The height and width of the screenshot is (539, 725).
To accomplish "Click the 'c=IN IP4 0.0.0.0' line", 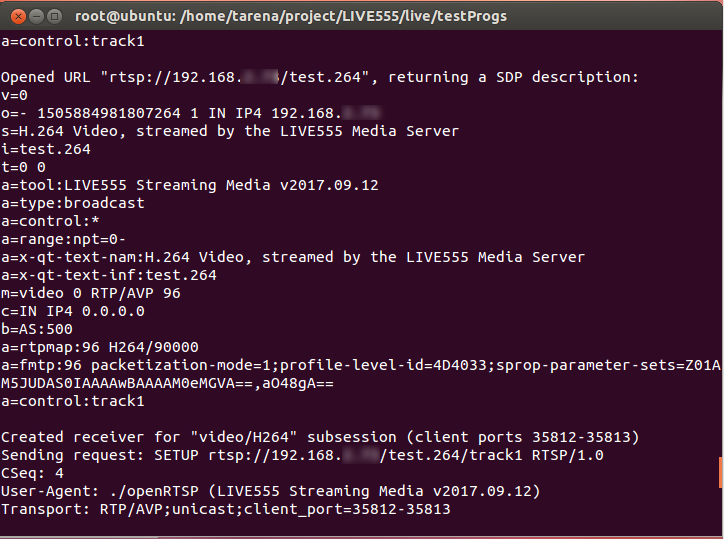I will [x=73, y=311].
